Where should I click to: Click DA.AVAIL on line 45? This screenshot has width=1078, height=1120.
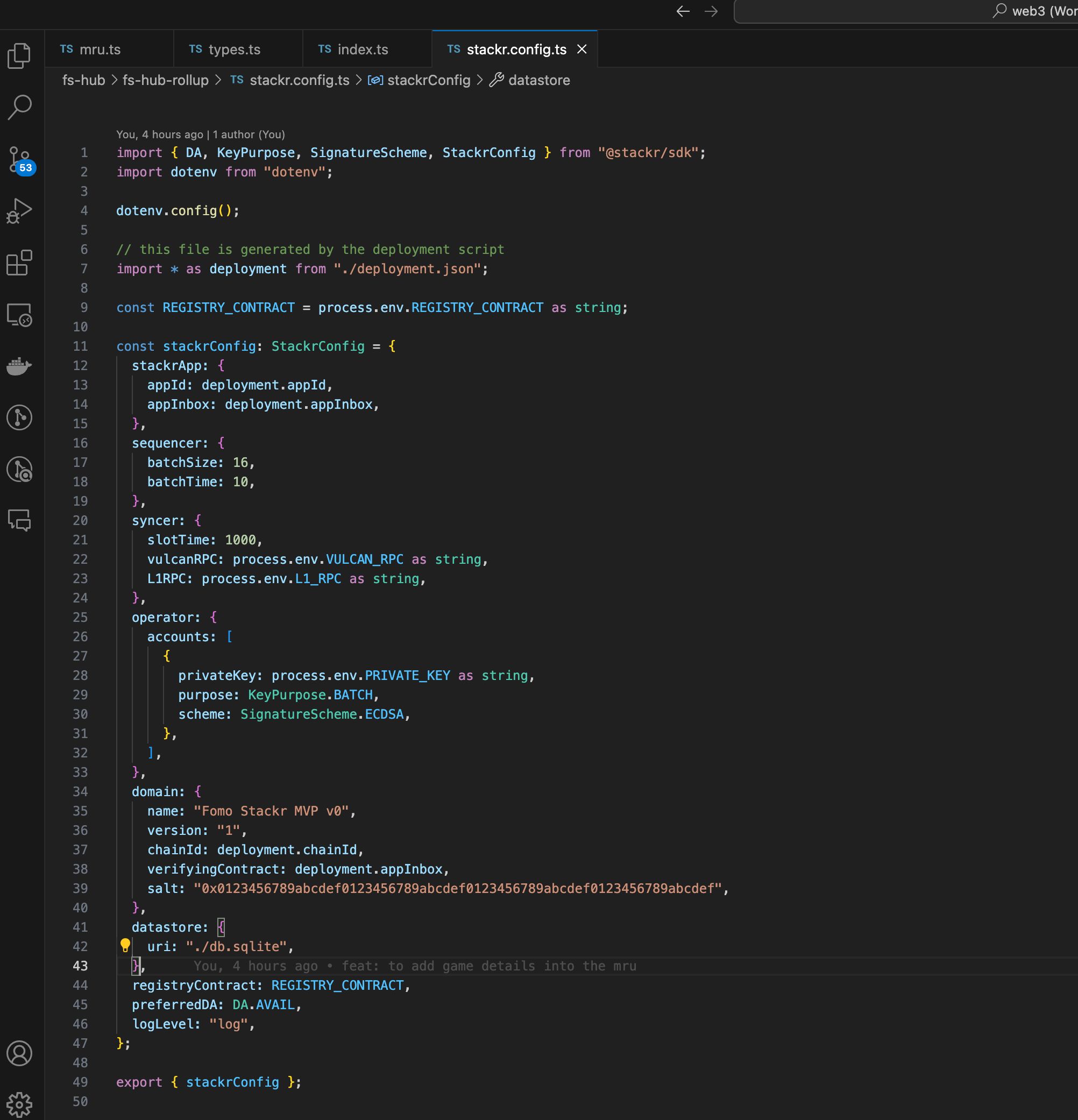263,1005
